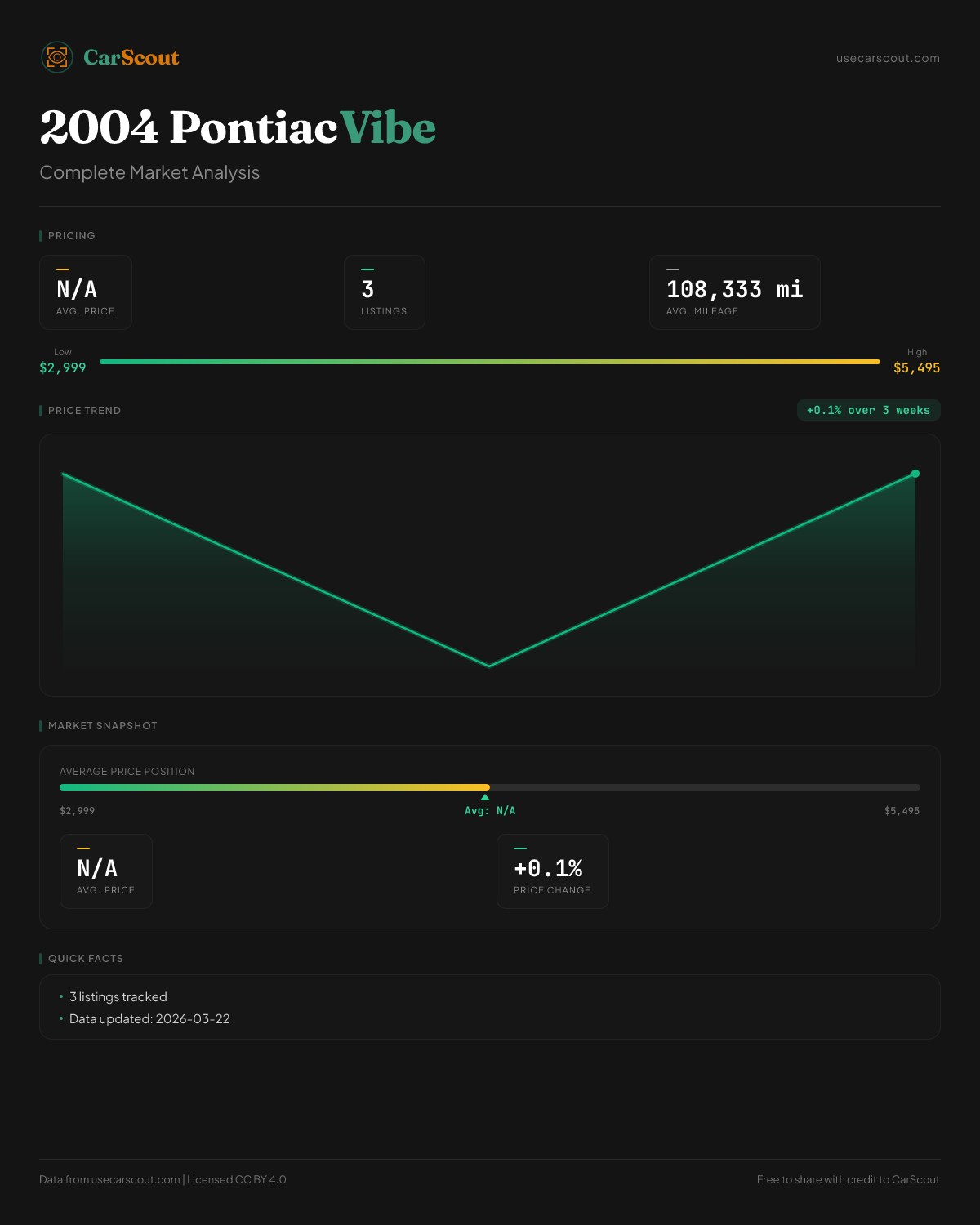Click the 3 Listings stat card

pyautogui.click(x=385, y=292)
